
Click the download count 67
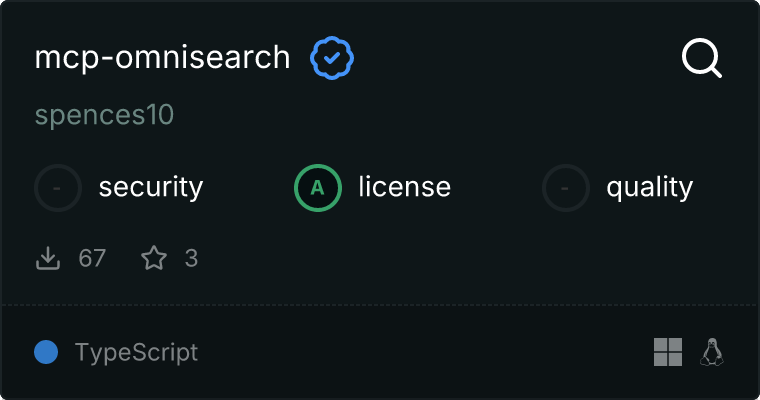(x=92, y=259)
